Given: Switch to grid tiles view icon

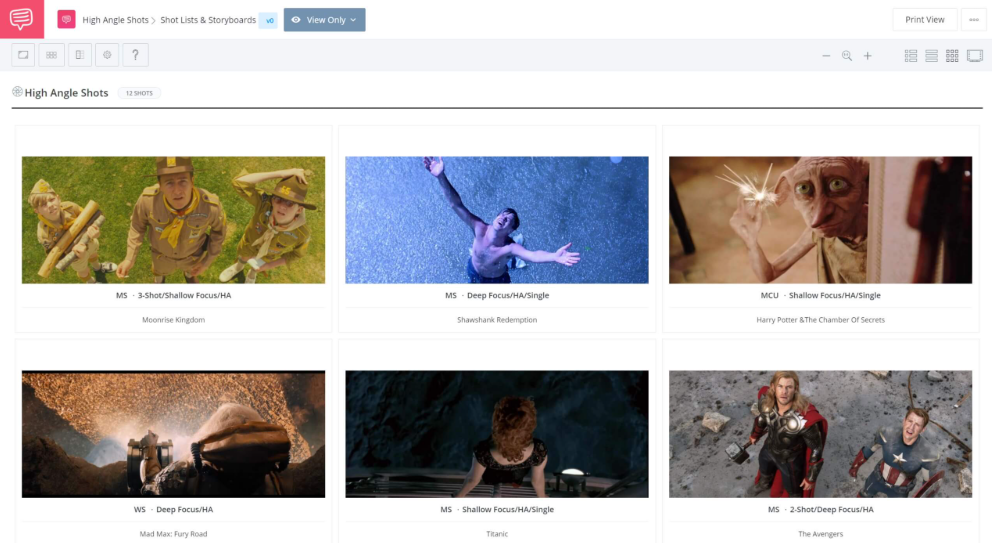Looking at the screenshot, I should [x=952, y=56].
